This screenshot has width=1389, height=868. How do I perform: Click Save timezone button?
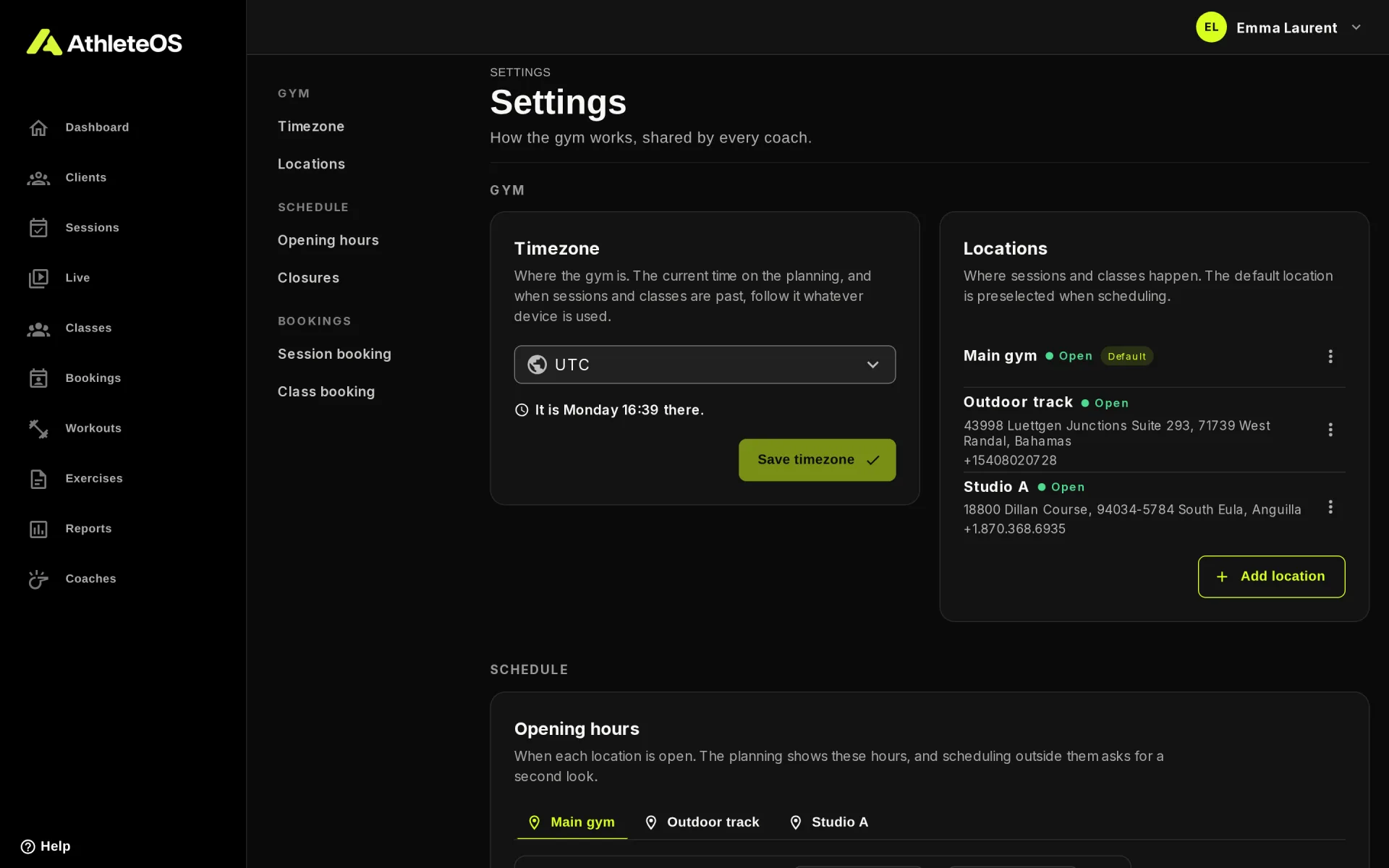click(817, 460)
